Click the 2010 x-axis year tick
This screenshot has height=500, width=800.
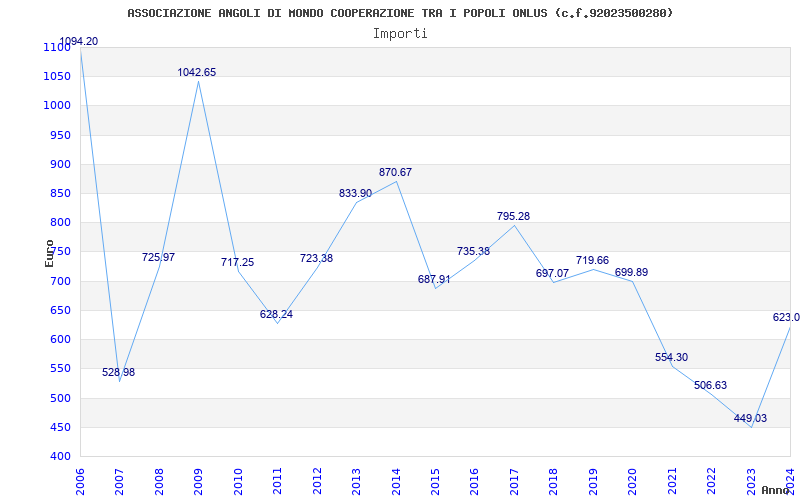[238, 482]
